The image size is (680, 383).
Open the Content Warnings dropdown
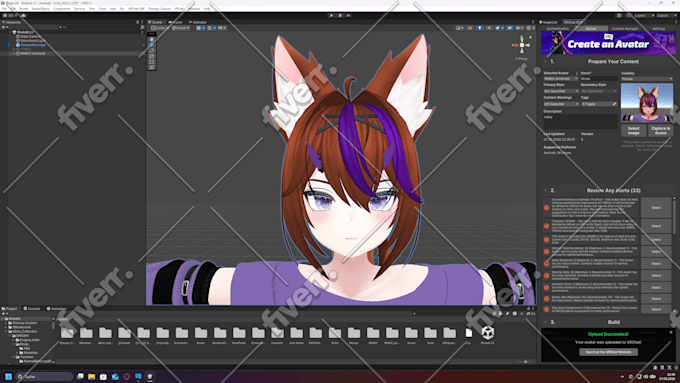point(561,104)
